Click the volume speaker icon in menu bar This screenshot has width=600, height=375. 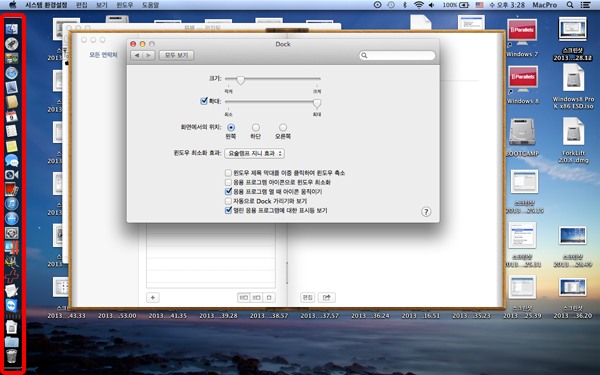click(432, 5)
